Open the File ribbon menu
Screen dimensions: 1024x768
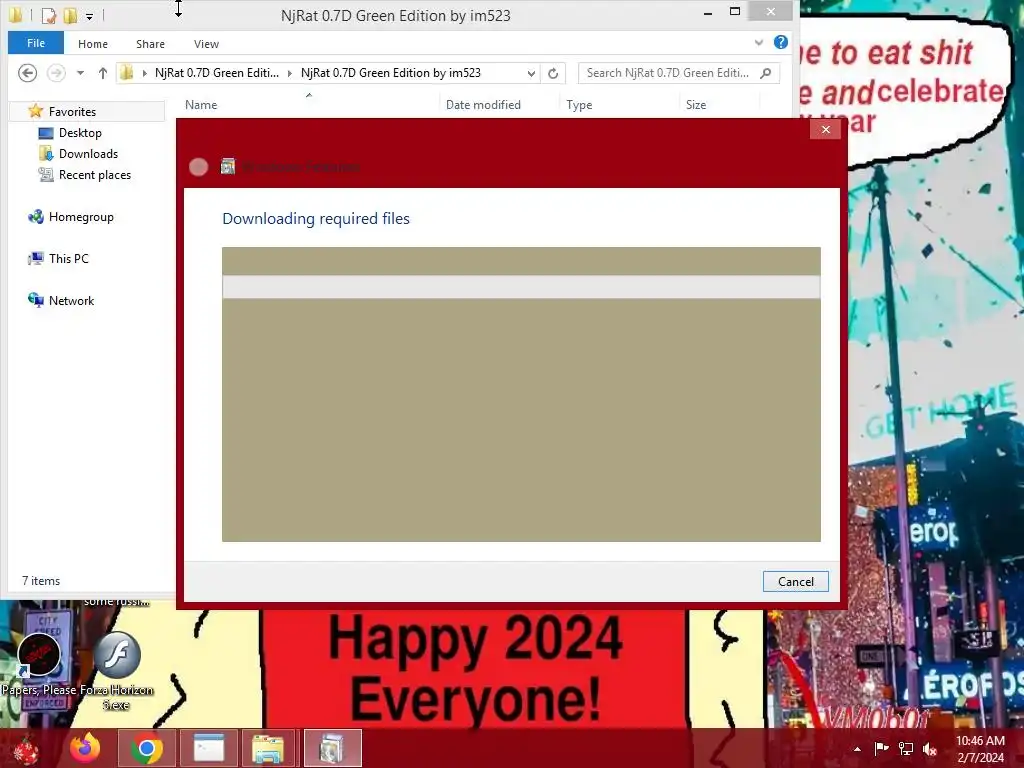pyautogui.click(x=36, y=43)
